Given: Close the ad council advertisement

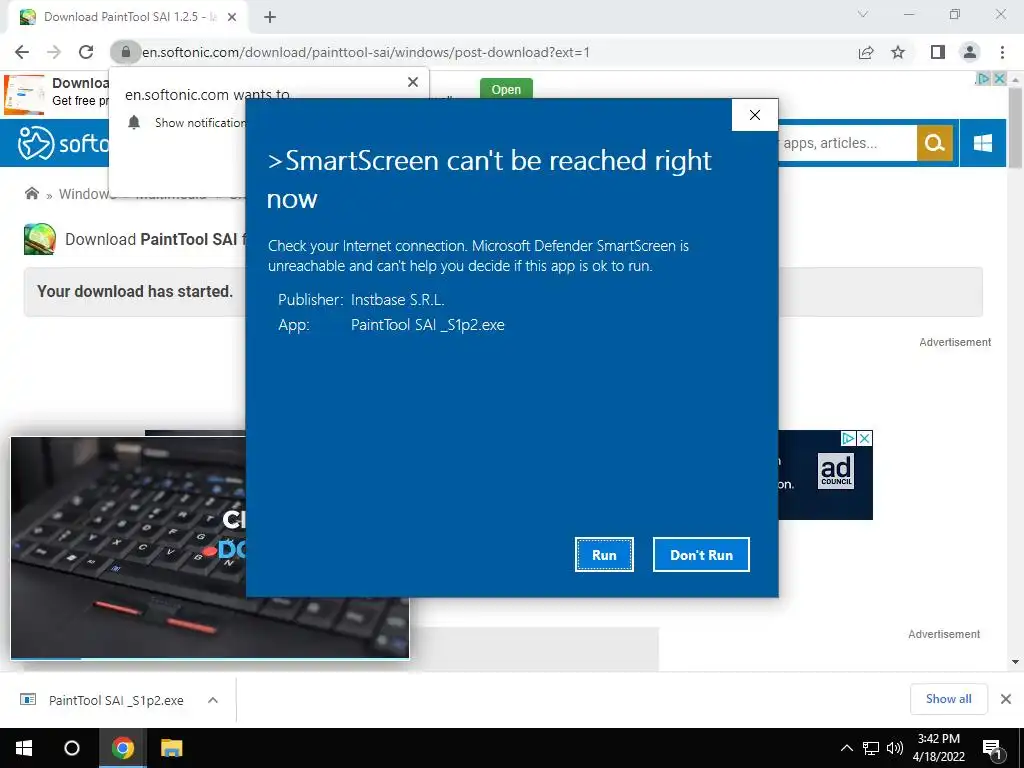Looking at the screenshot, I should (864, 438).
